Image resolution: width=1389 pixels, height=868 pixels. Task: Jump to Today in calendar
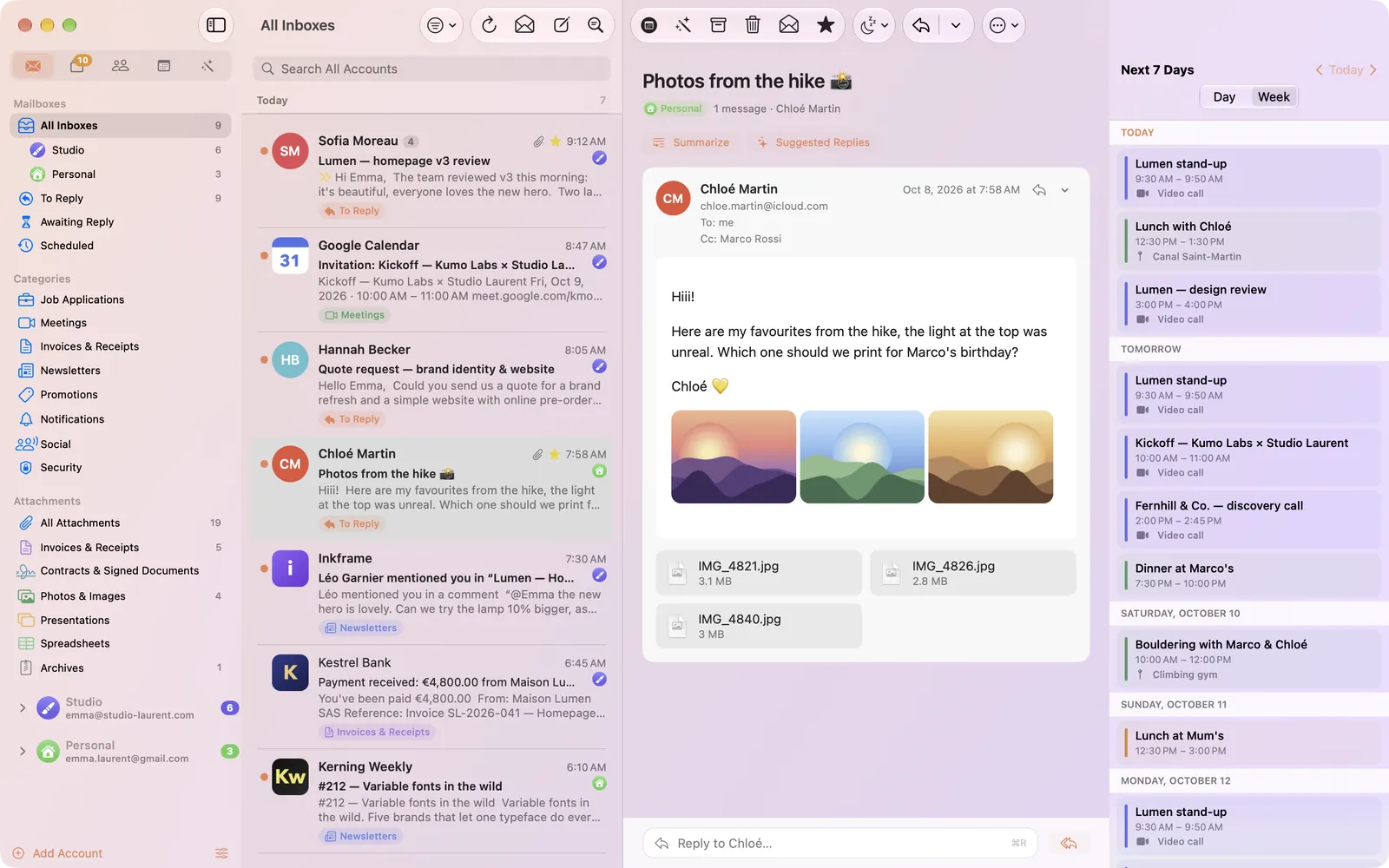(1346, 70)
